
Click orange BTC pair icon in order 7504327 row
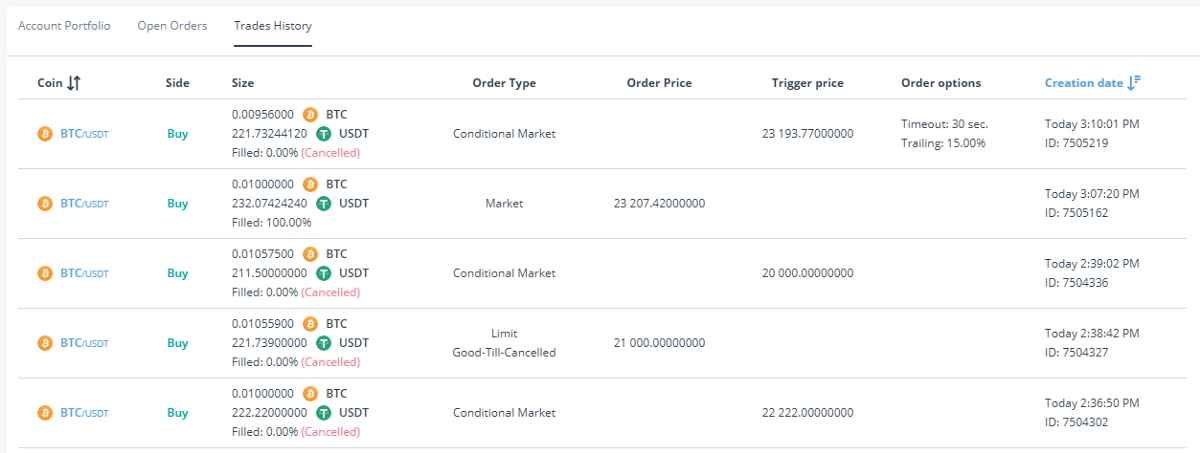pyautogui.click(x=44, y=343)
